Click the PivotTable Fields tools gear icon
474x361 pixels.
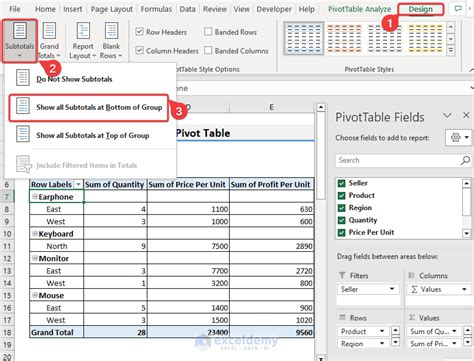(459, 137)
